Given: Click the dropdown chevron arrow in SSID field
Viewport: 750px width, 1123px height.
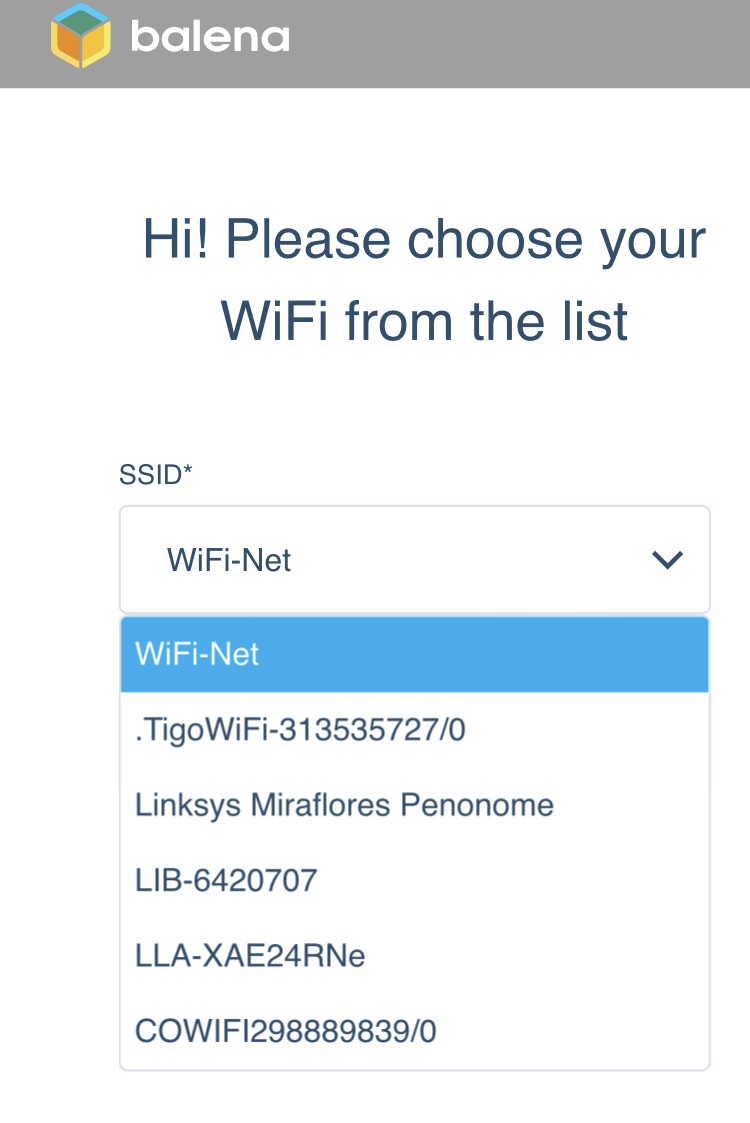Looking at the screenshot, I should [666, 560].
